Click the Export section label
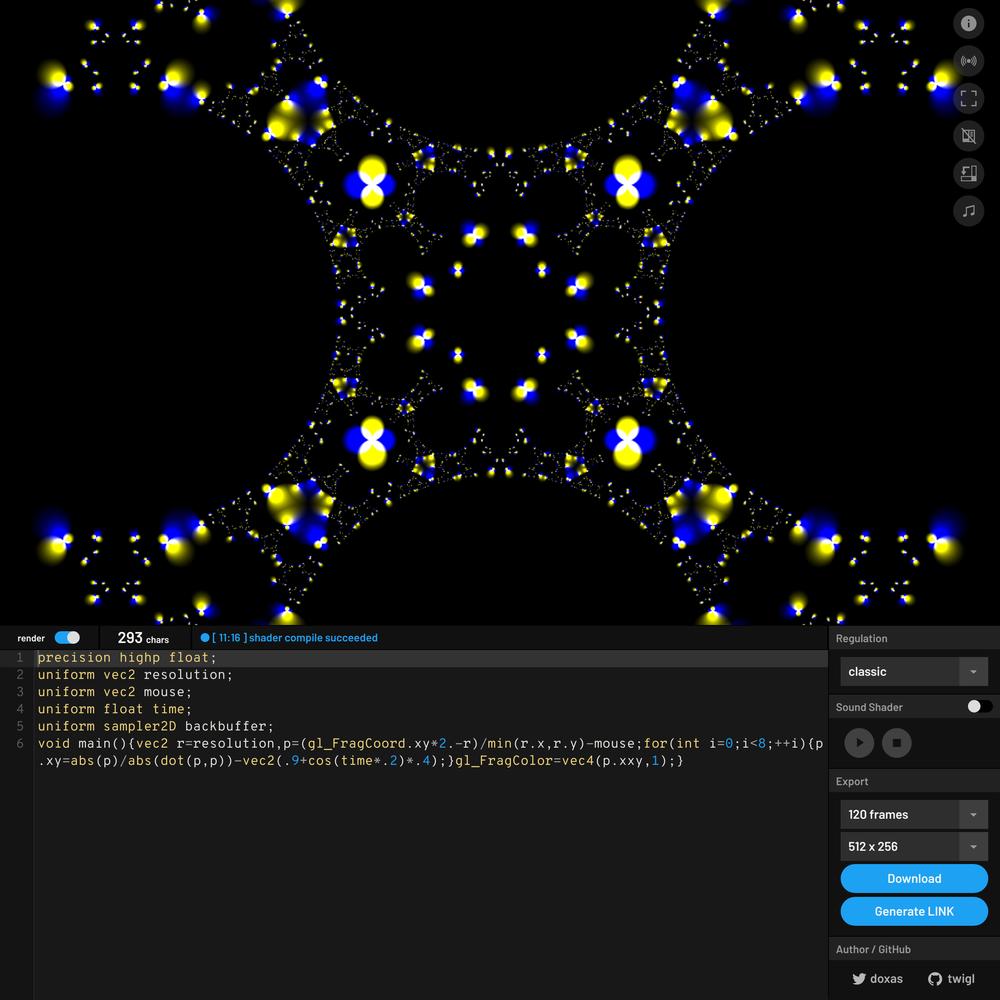The height and width of the screenshot is (1000, 1000). [x=851, y=782]
